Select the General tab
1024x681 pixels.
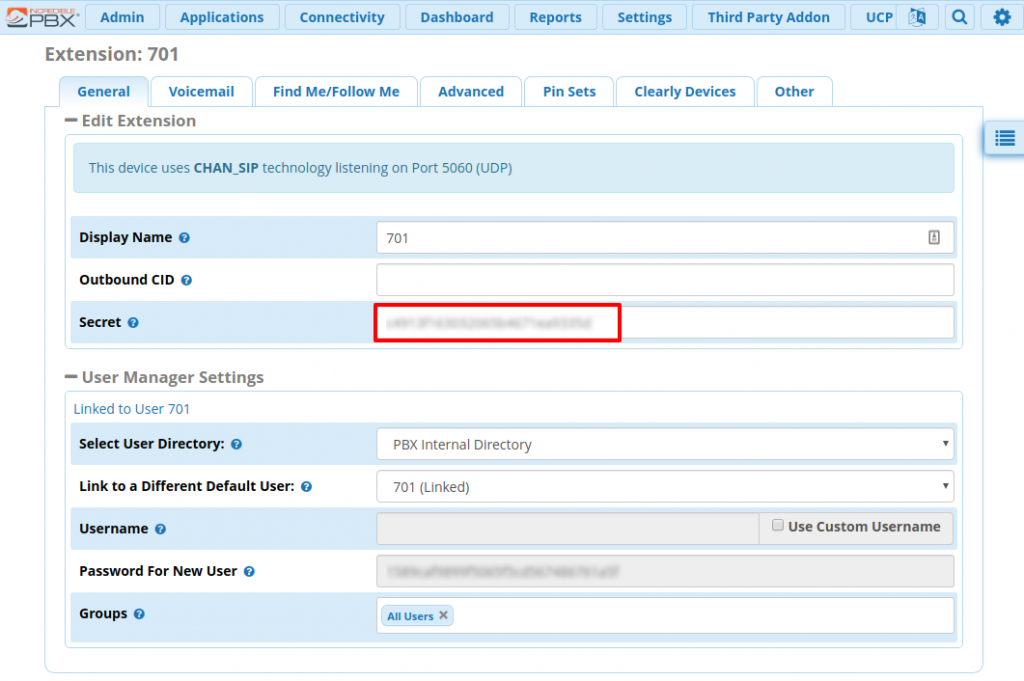coord(103,91)
